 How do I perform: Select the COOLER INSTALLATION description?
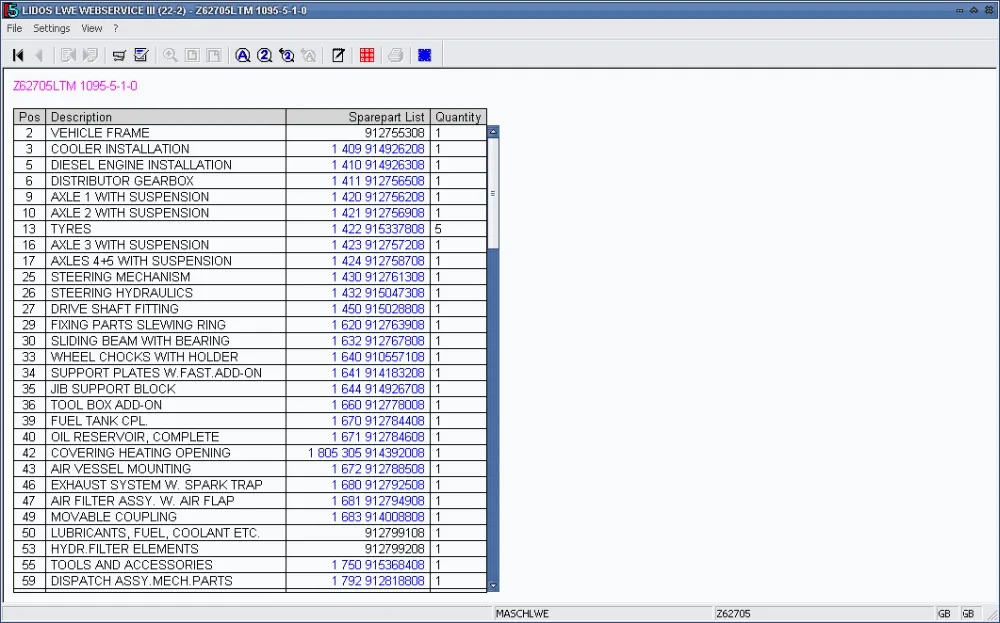tap(120, 149)
